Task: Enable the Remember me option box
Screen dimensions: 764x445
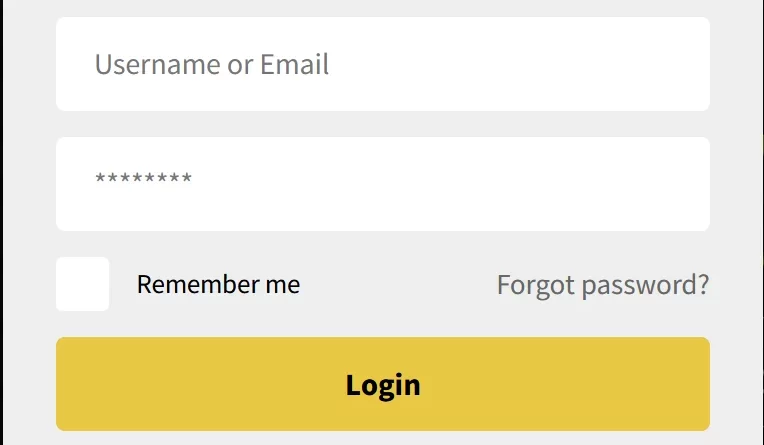Action: (x=82, y=284)
